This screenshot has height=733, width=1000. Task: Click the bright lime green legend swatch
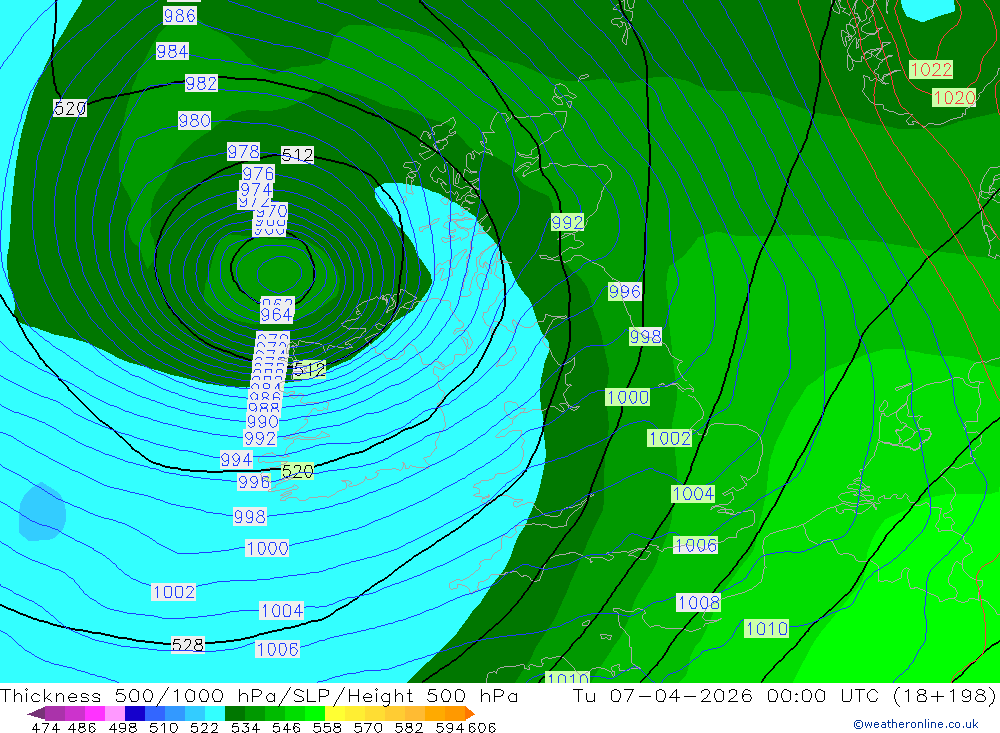click(x=315, y=713)
